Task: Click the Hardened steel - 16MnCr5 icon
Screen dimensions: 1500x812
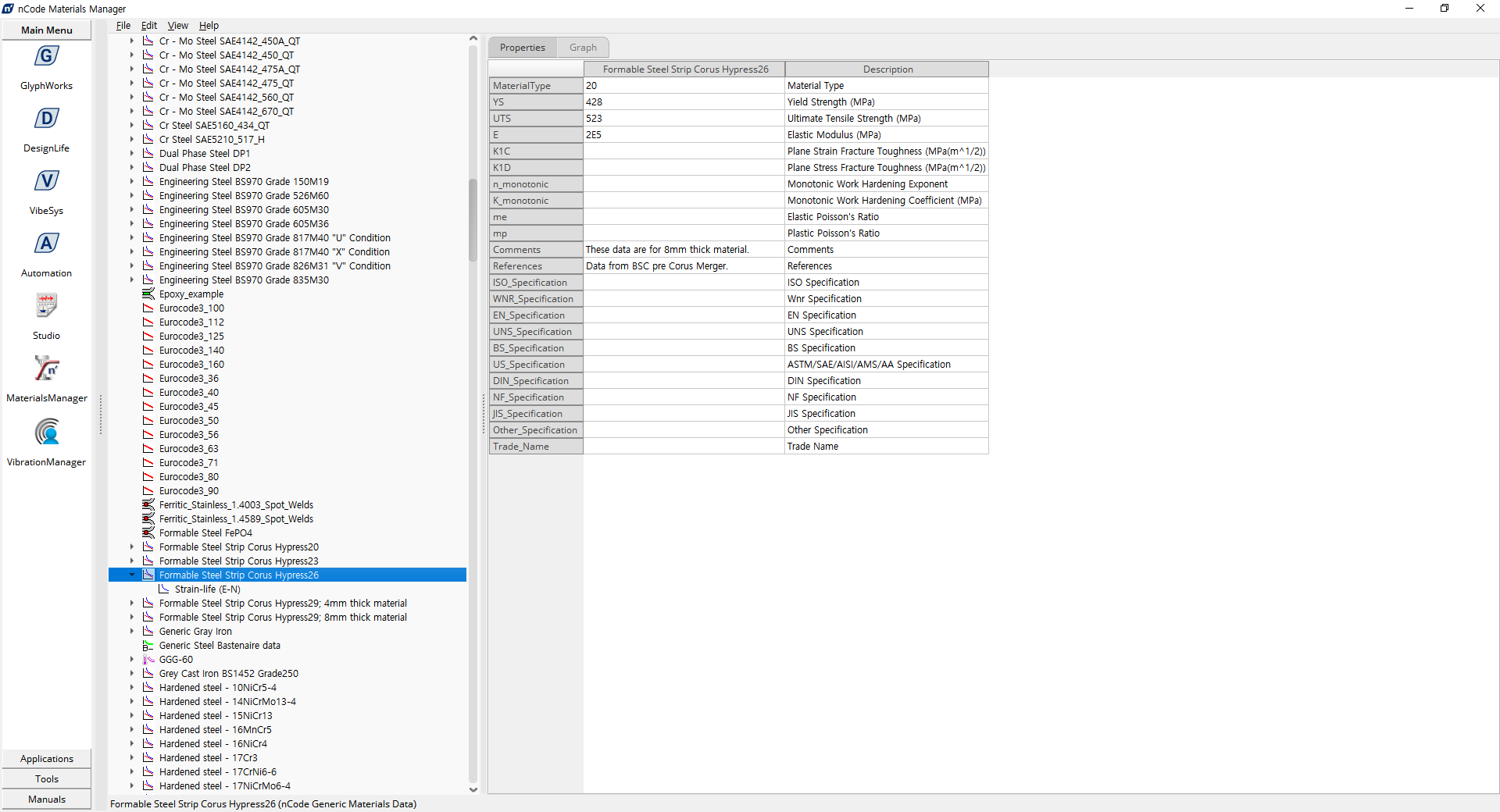Action: pos(148,730)
